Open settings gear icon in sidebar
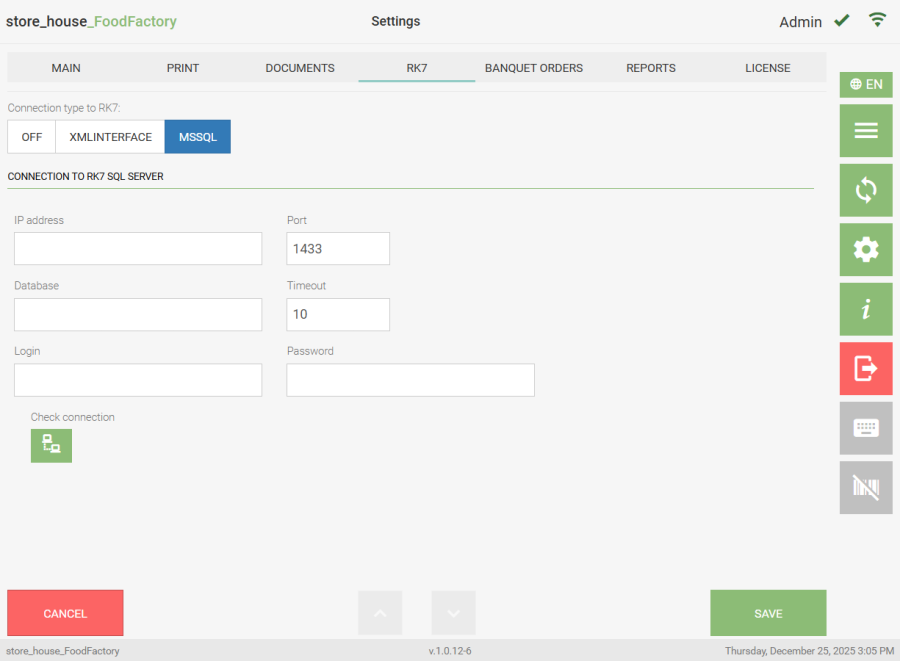The image size is (900, 661). pyautogui.click(x=865, y=250)
